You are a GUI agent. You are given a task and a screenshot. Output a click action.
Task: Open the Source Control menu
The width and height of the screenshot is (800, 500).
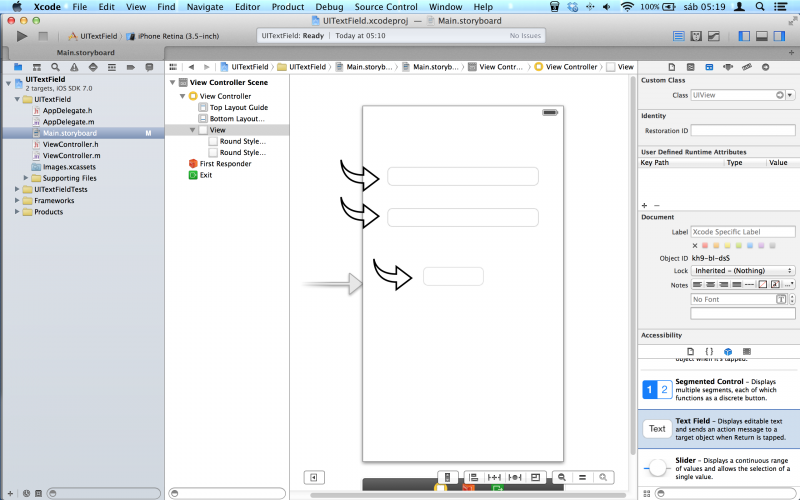(386, 7)
